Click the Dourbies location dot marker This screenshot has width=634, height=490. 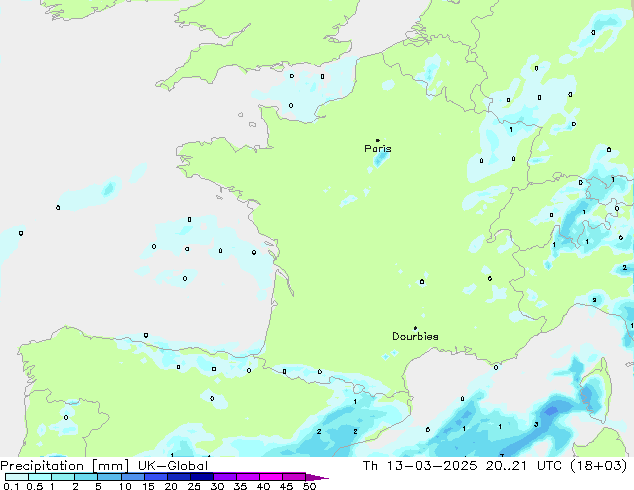coord(415,328)
